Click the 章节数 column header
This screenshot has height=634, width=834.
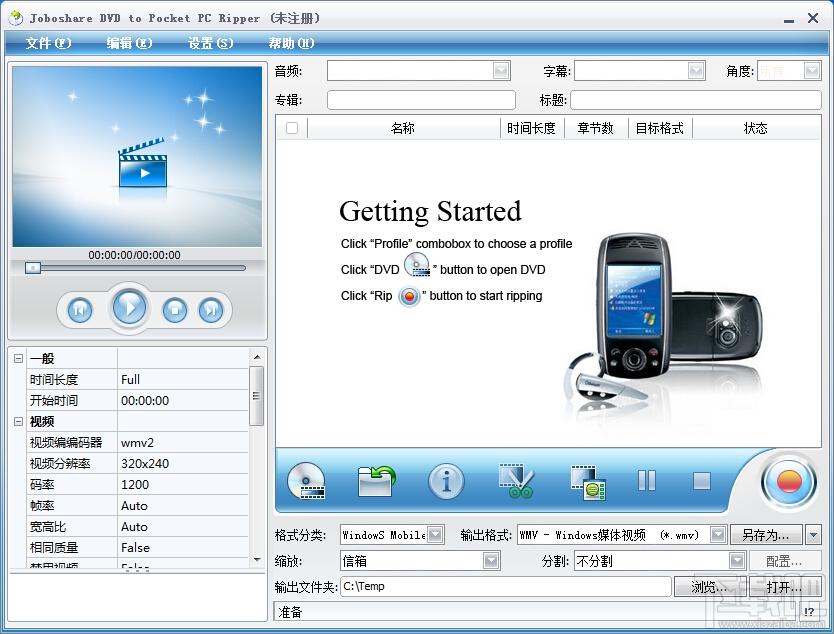(x=596, y=128)
